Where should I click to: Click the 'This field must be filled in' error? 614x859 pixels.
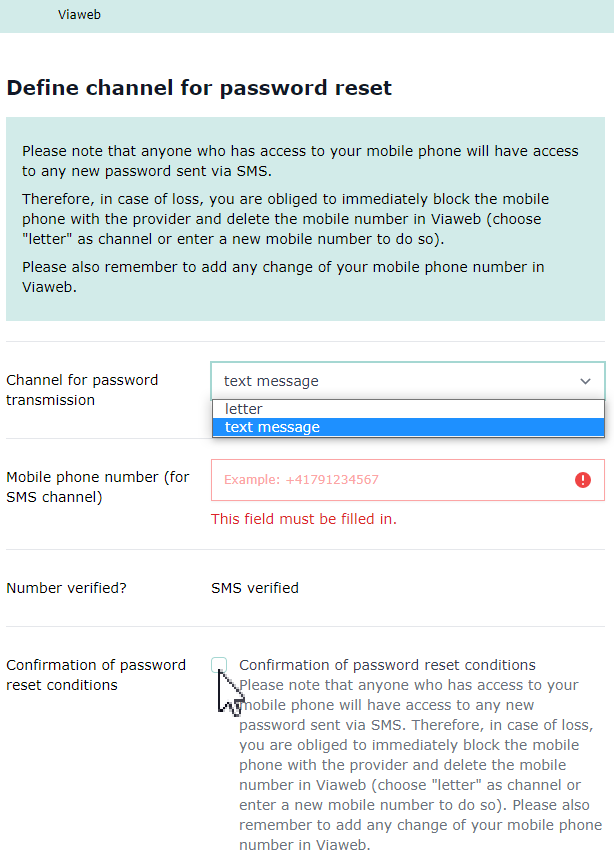[x=304, y=519]
